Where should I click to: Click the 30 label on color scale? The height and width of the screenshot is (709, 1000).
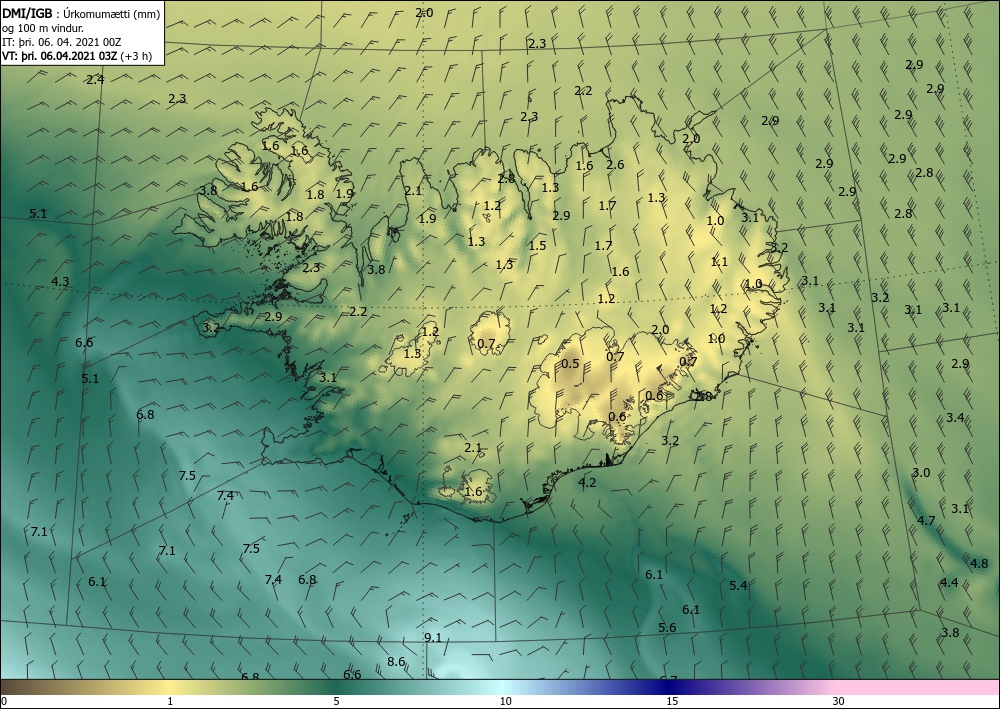point(838,701)
